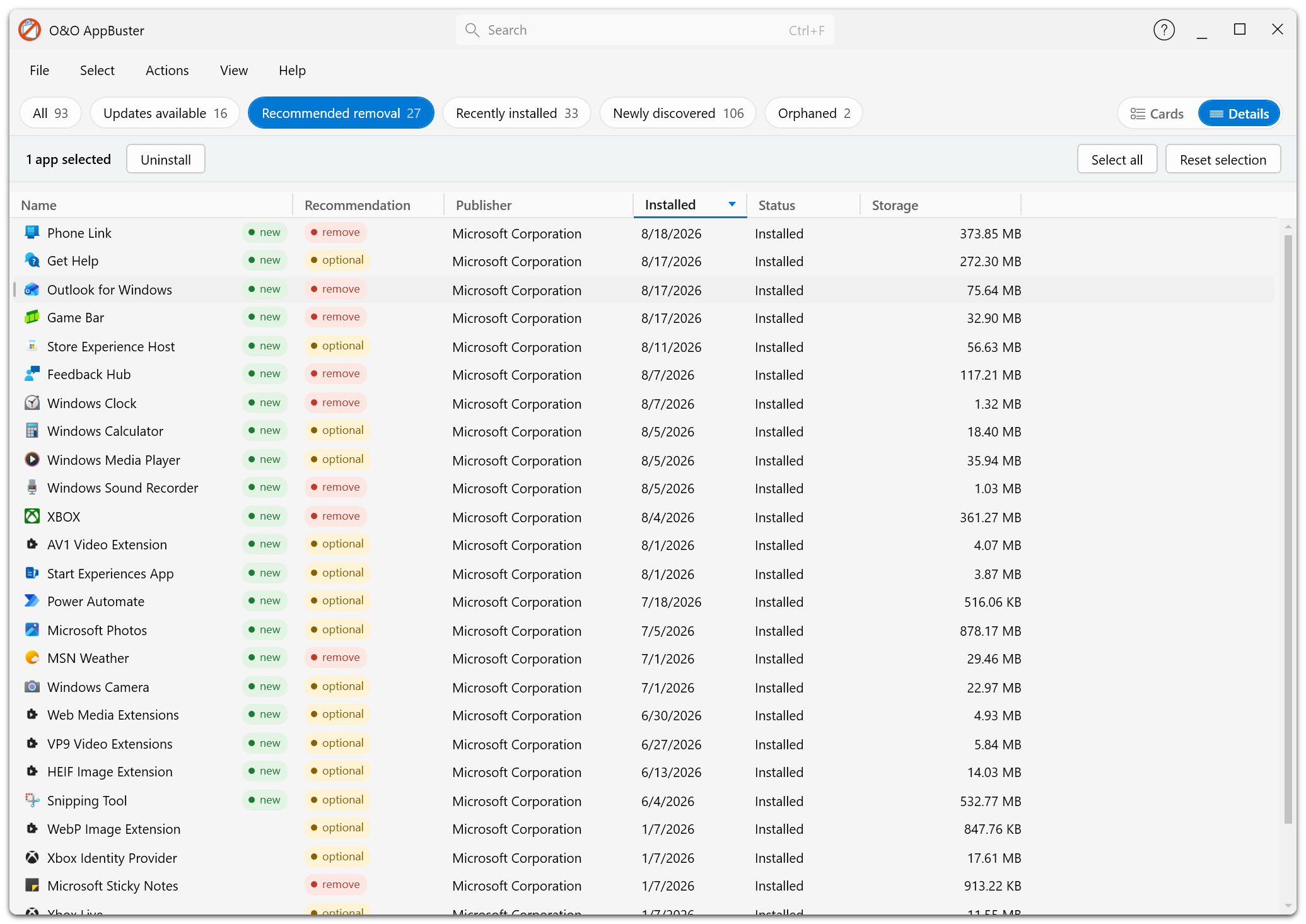This screenshot has width=1306, height=924.
Task: Click the Microsoft Photos icon
Action: (32, 630)
